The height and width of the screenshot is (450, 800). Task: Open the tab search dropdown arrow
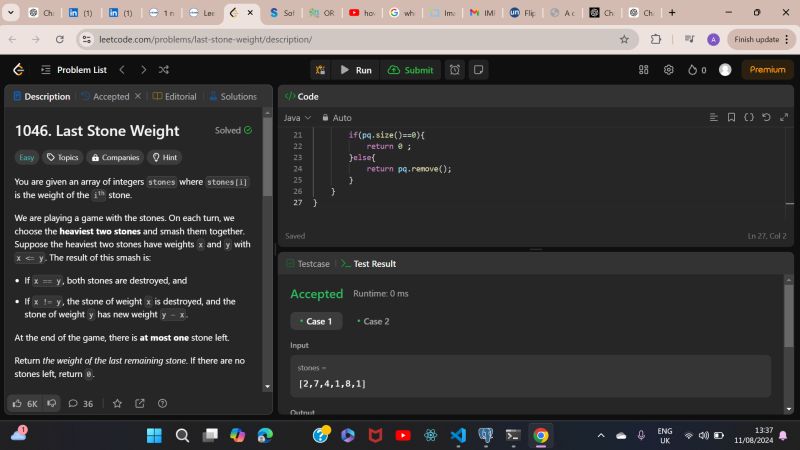tap(10, 13)
